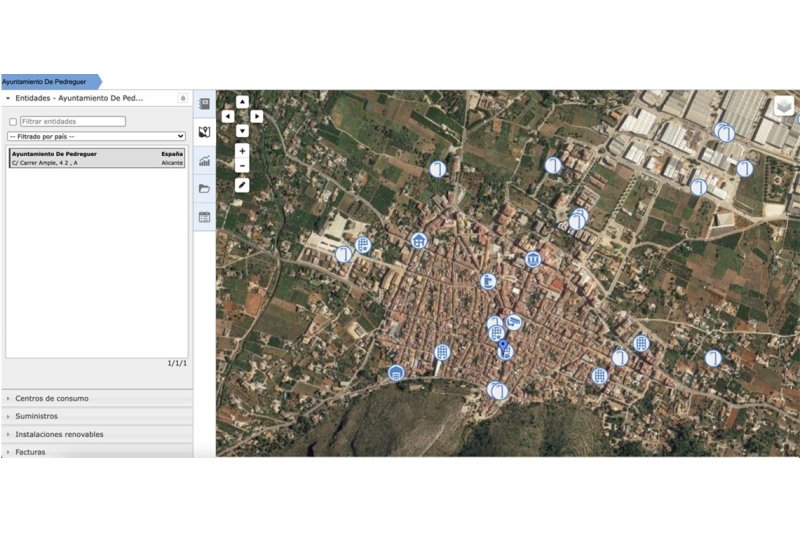Open the map layers selector

click(784, 106)
